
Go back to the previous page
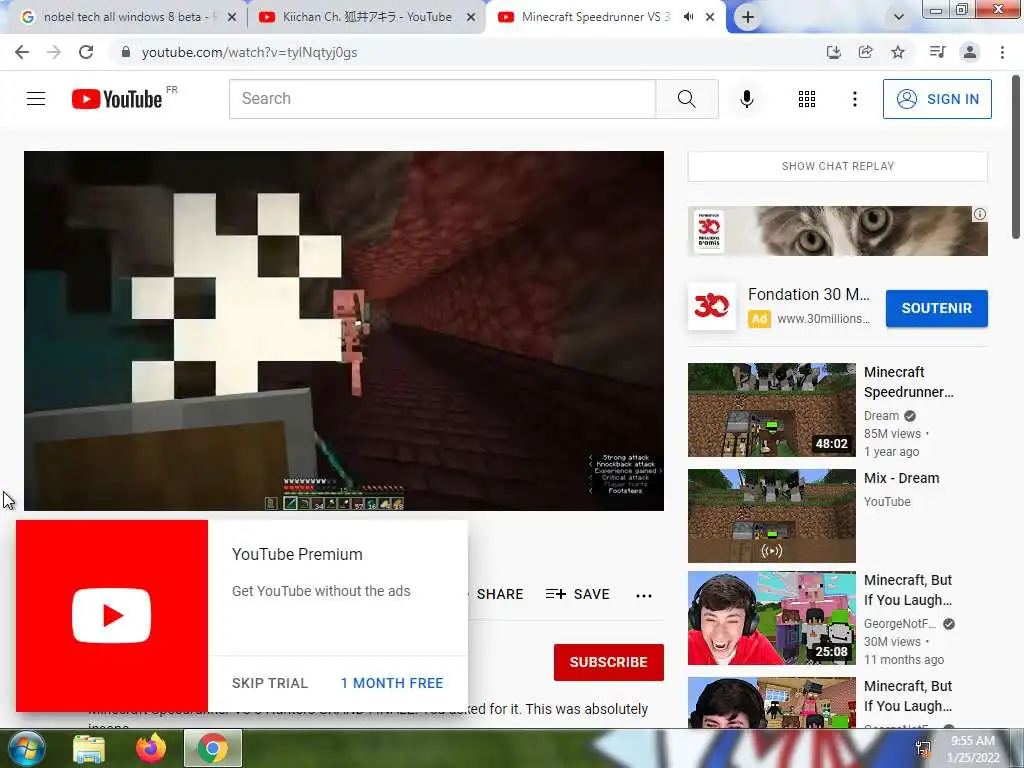point(22,52)
